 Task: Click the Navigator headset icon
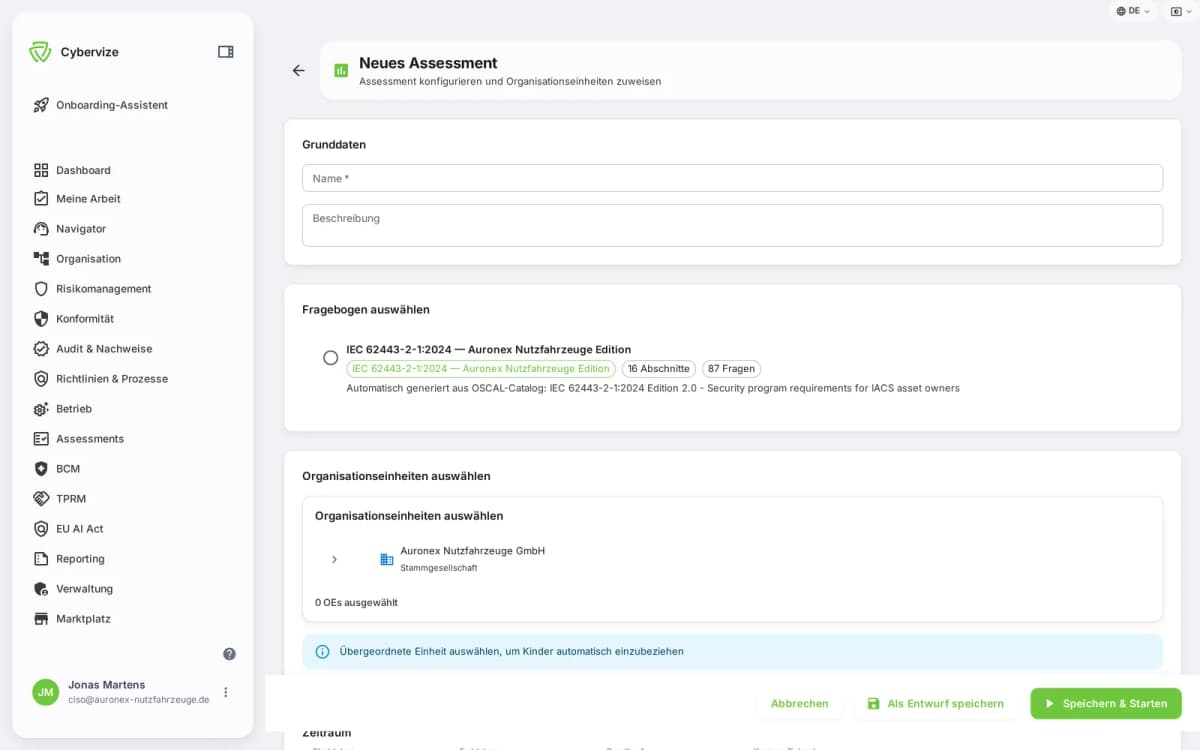click(x=41, y=229)
